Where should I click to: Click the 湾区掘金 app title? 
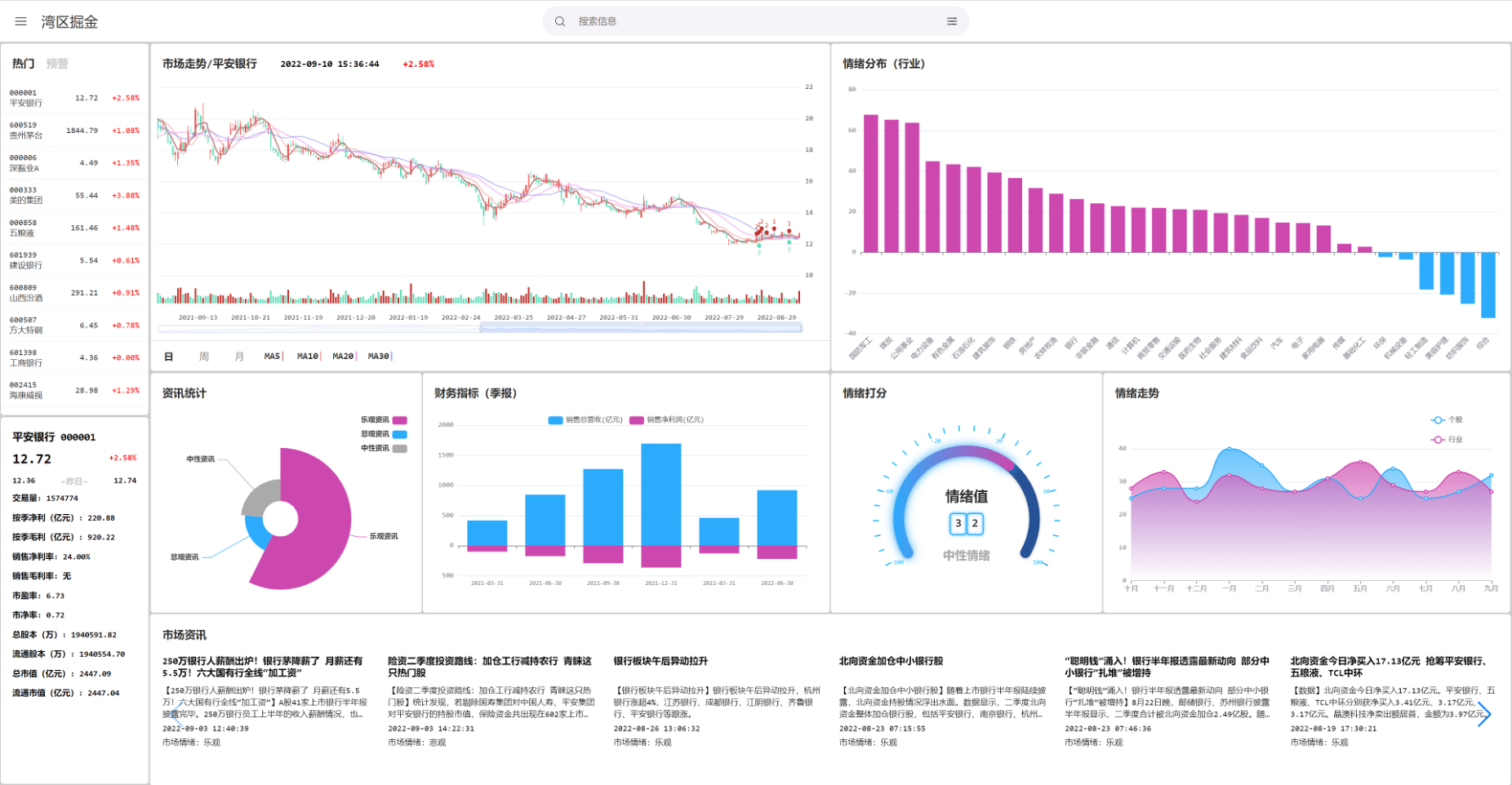69,22
